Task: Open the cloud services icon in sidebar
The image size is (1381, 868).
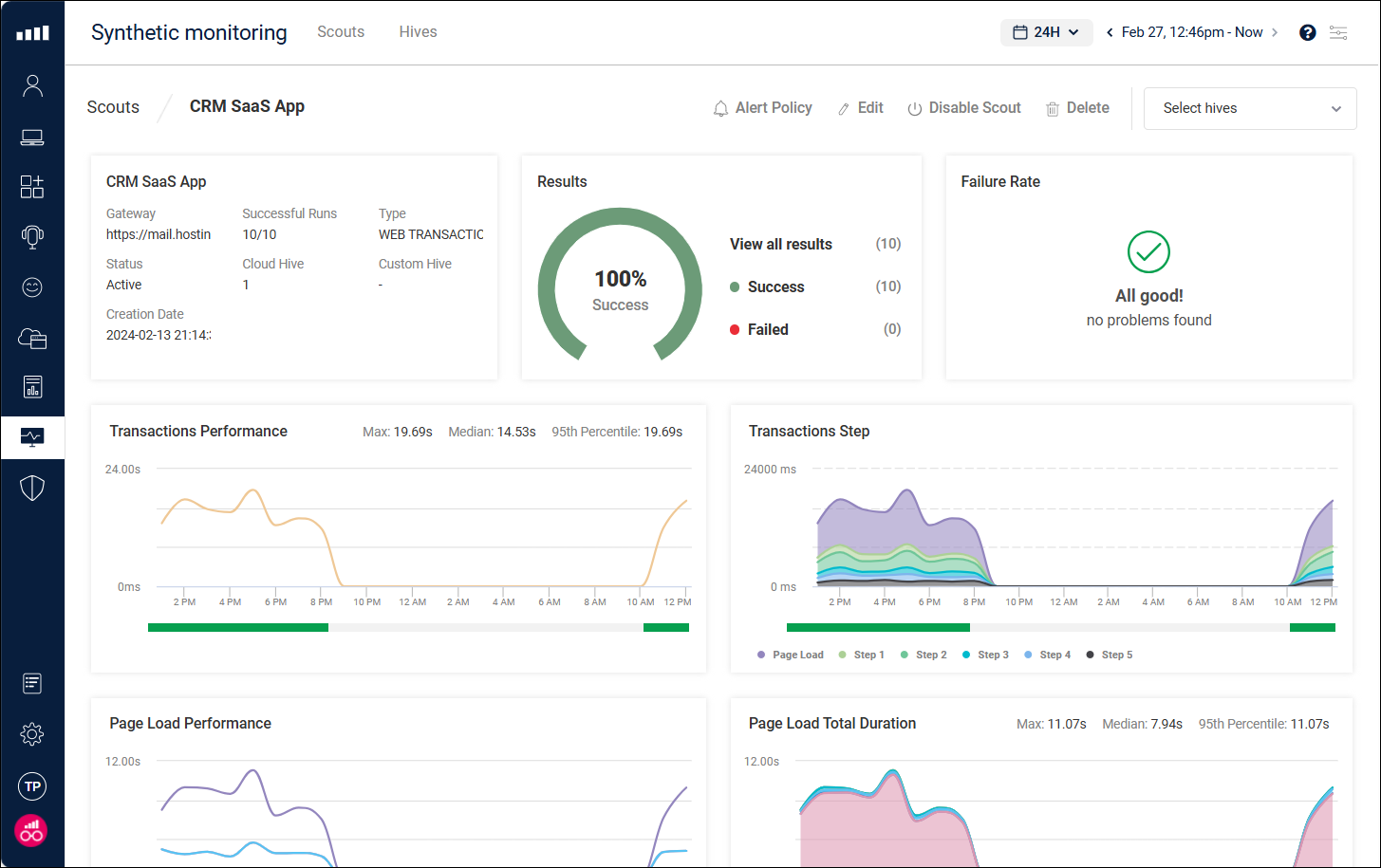Action: [32, 338]
